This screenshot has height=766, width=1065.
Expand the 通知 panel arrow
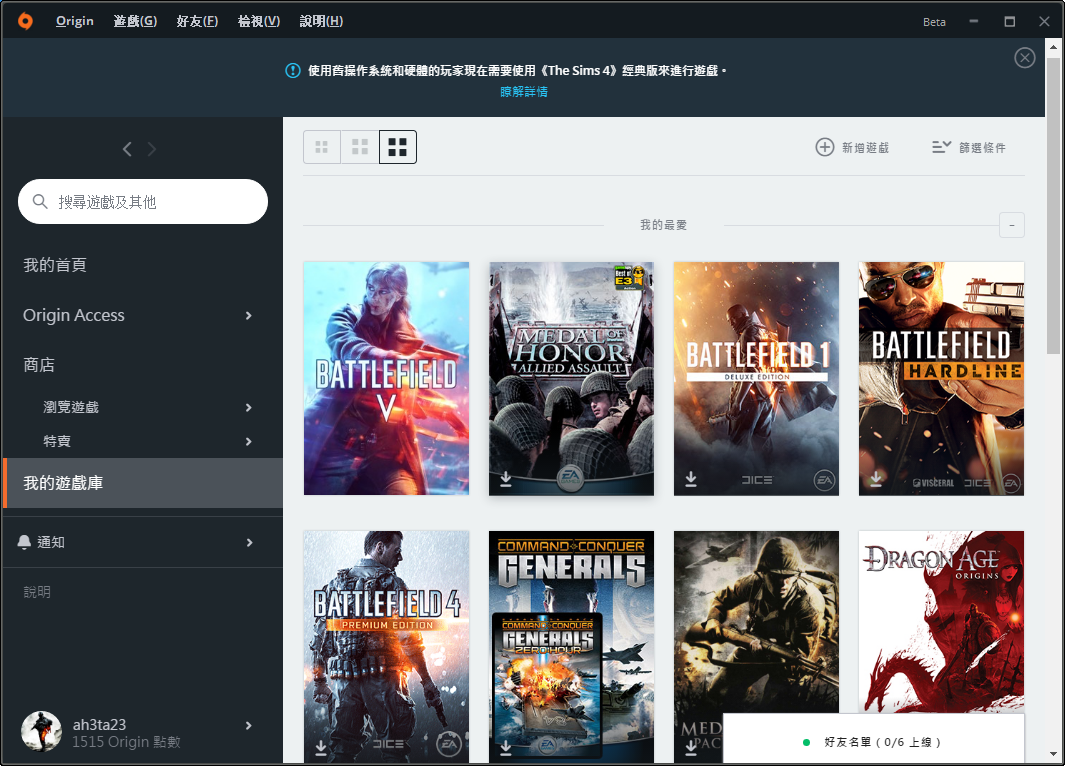pyautogui.click(x=249, y=543)
